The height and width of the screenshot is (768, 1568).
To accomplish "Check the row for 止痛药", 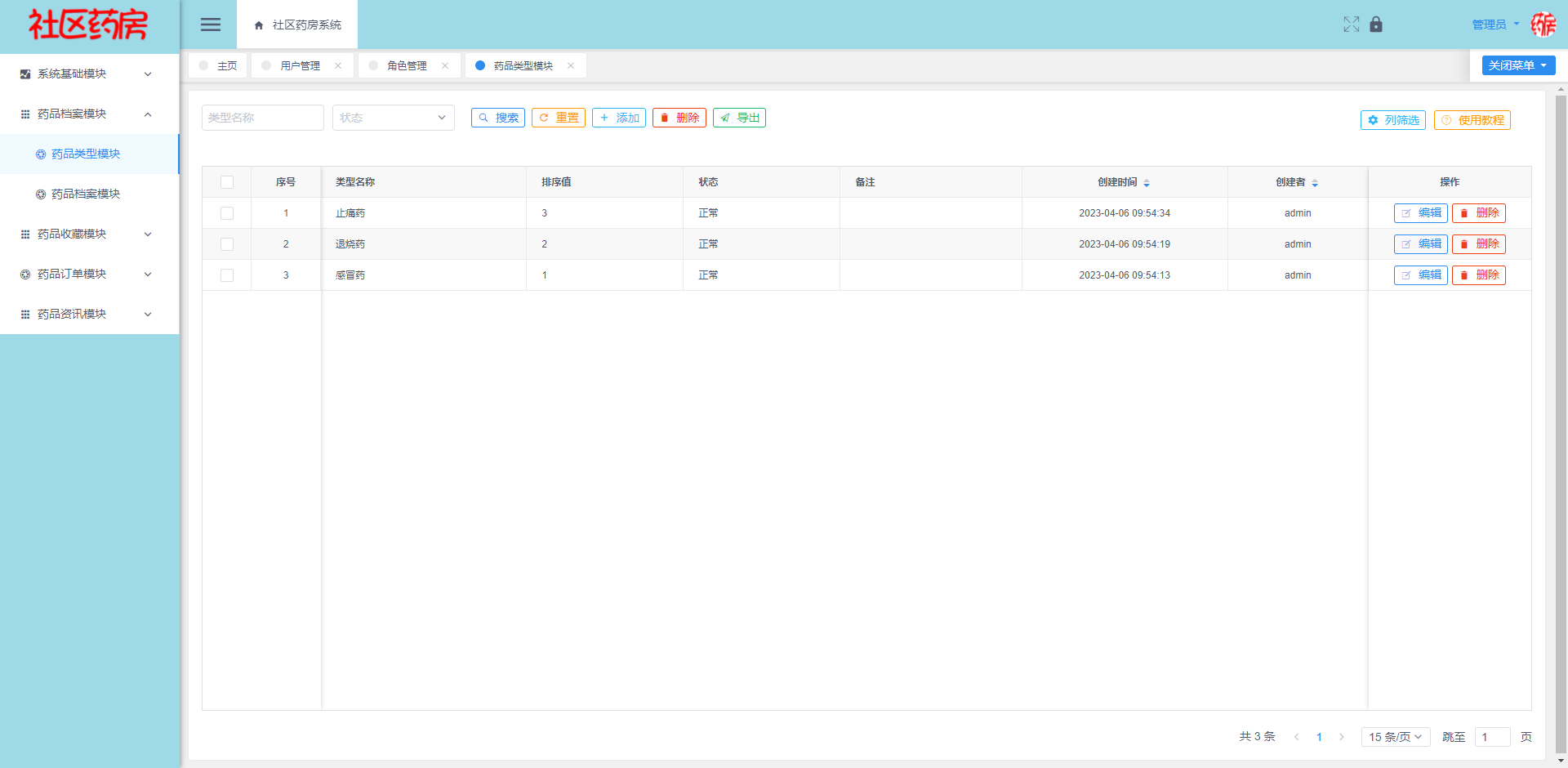I will [227, 213].
